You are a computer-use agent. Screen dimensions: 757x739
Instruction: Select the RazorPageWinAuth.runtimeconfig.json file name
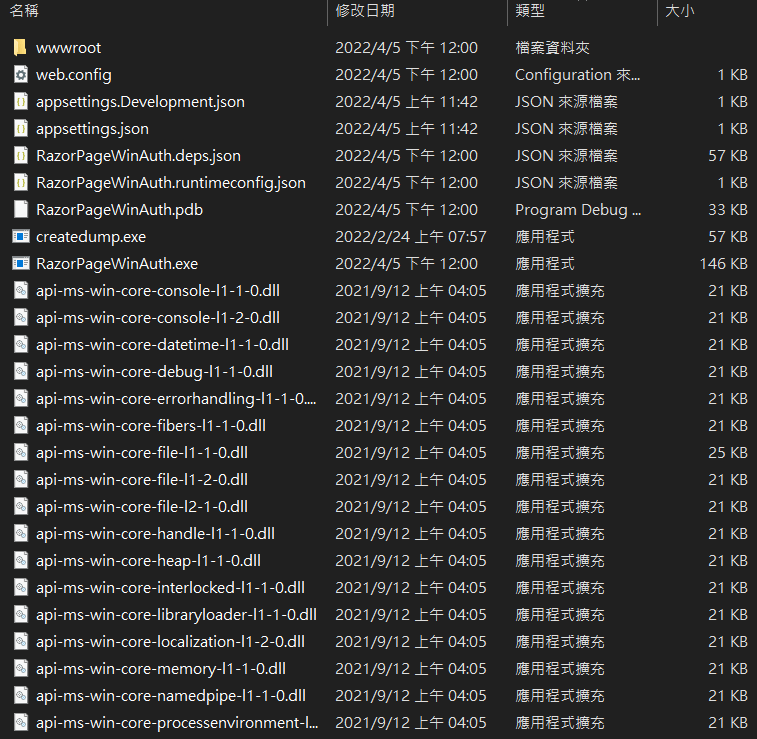point(170,183)
